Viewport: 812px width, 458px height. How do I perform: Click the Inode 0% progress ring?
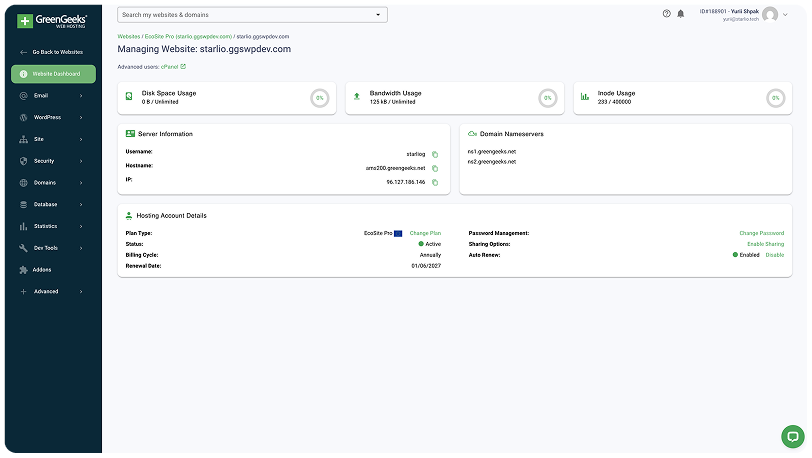tap(775, 98)
